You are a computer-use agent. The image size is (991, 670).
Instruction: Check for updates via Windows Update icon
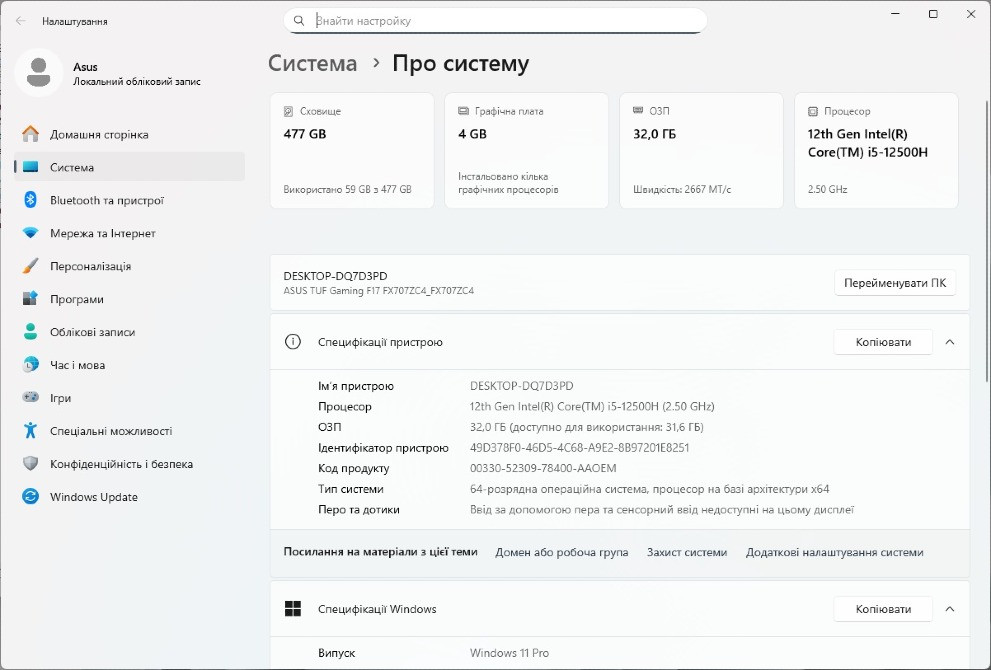click(30, 496)
